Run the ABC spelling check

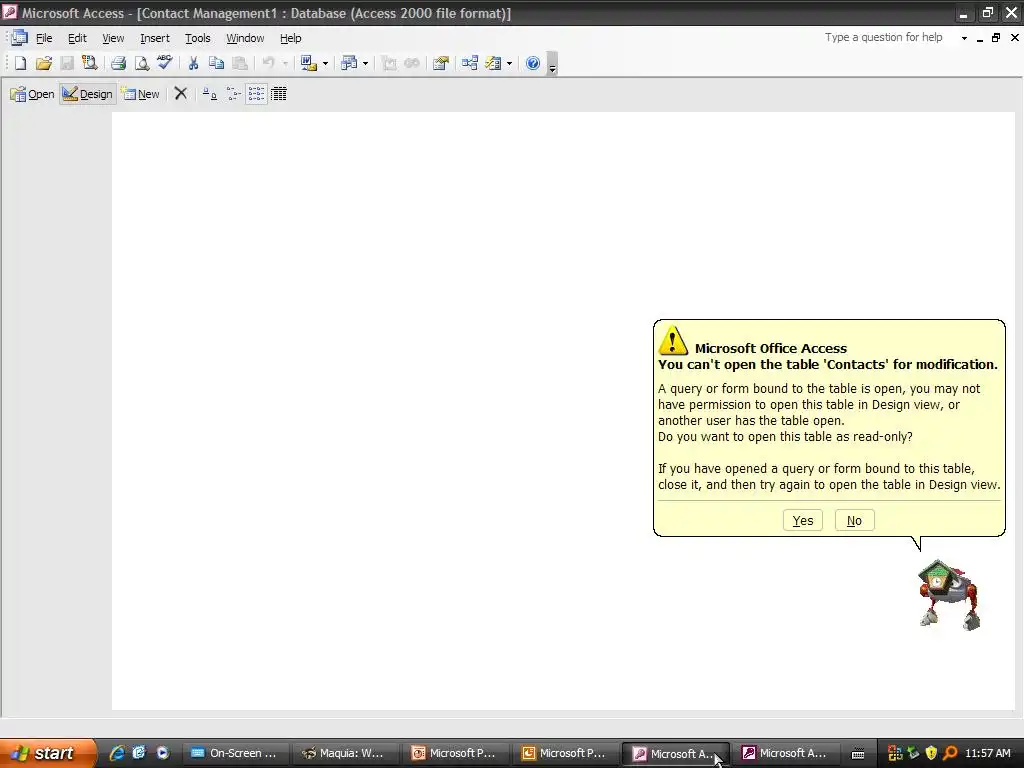coord(165,63)
